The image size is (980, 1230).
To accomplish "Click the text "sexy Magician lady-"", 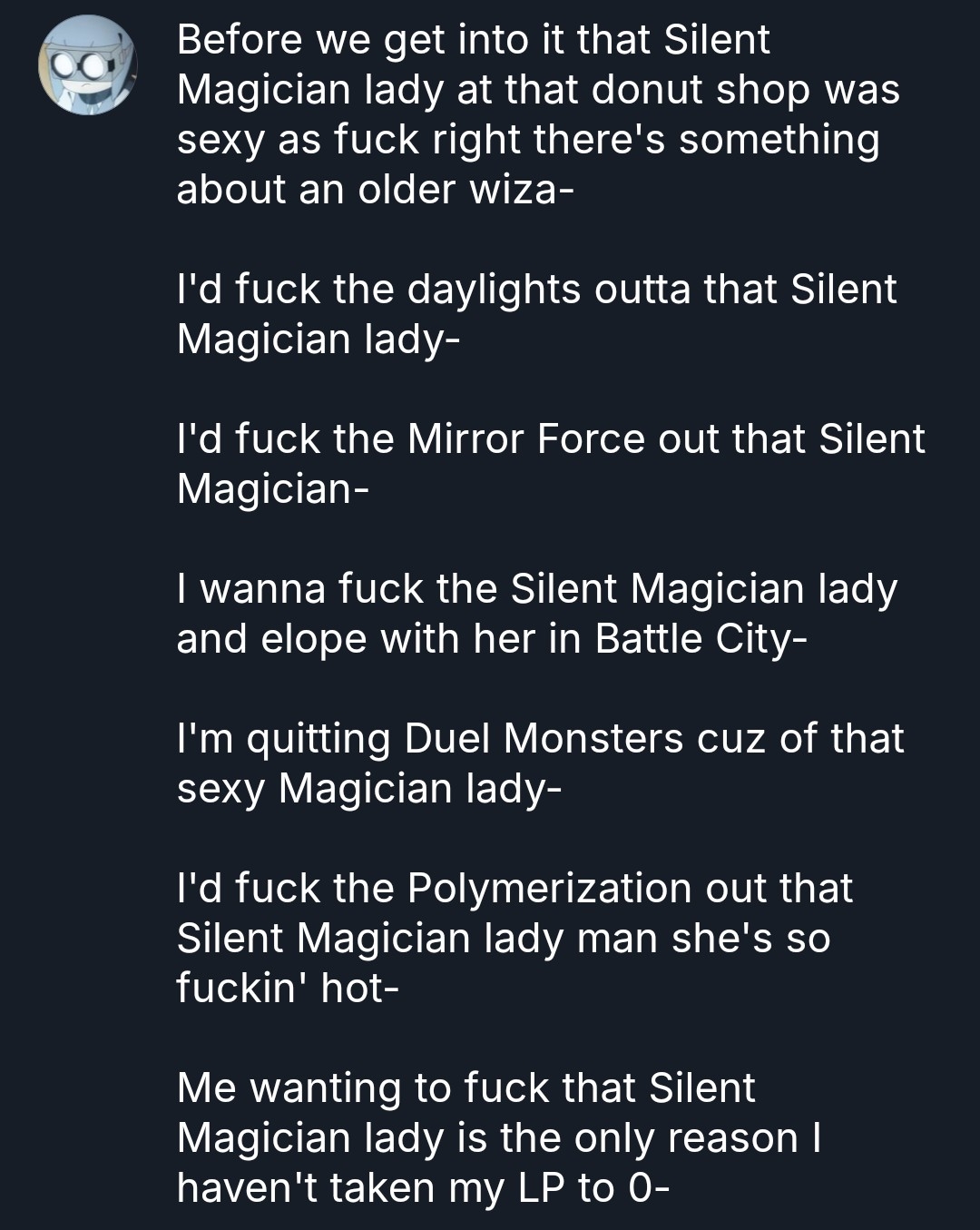I will point(369,788).
